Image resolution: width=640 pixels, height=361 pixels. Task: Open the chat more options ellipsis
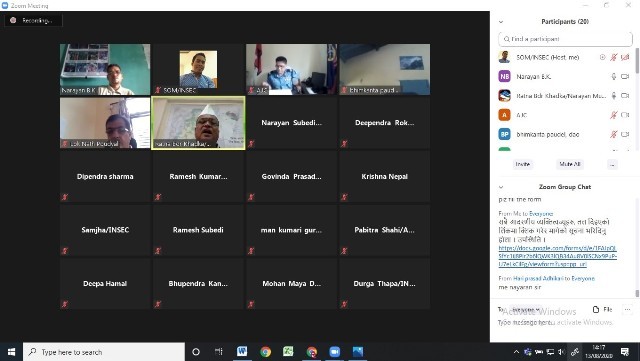click(x=627, y=310)
